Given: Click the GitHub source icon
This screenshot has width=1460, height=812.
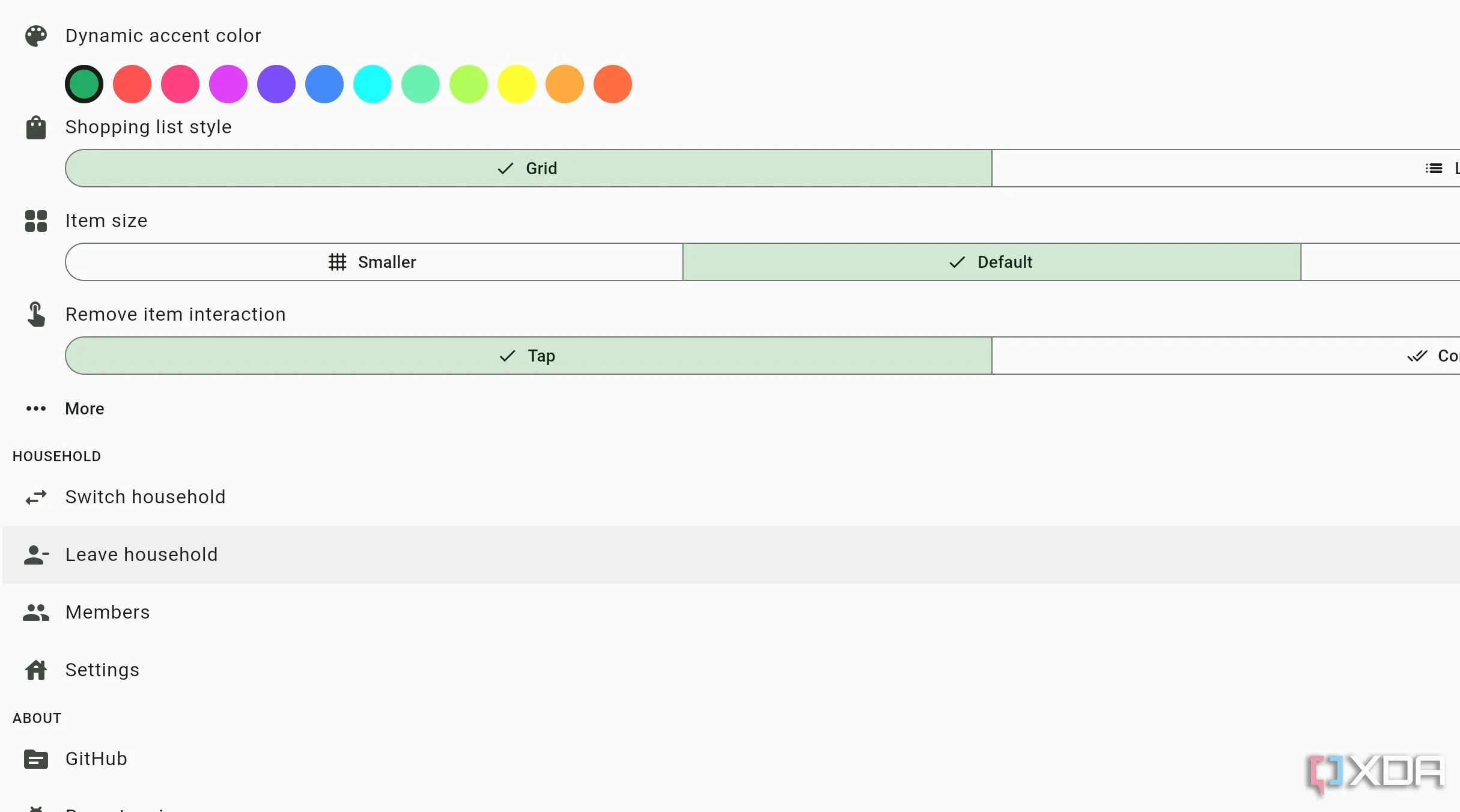Looking at the screenshot, I should click(35, 759).
